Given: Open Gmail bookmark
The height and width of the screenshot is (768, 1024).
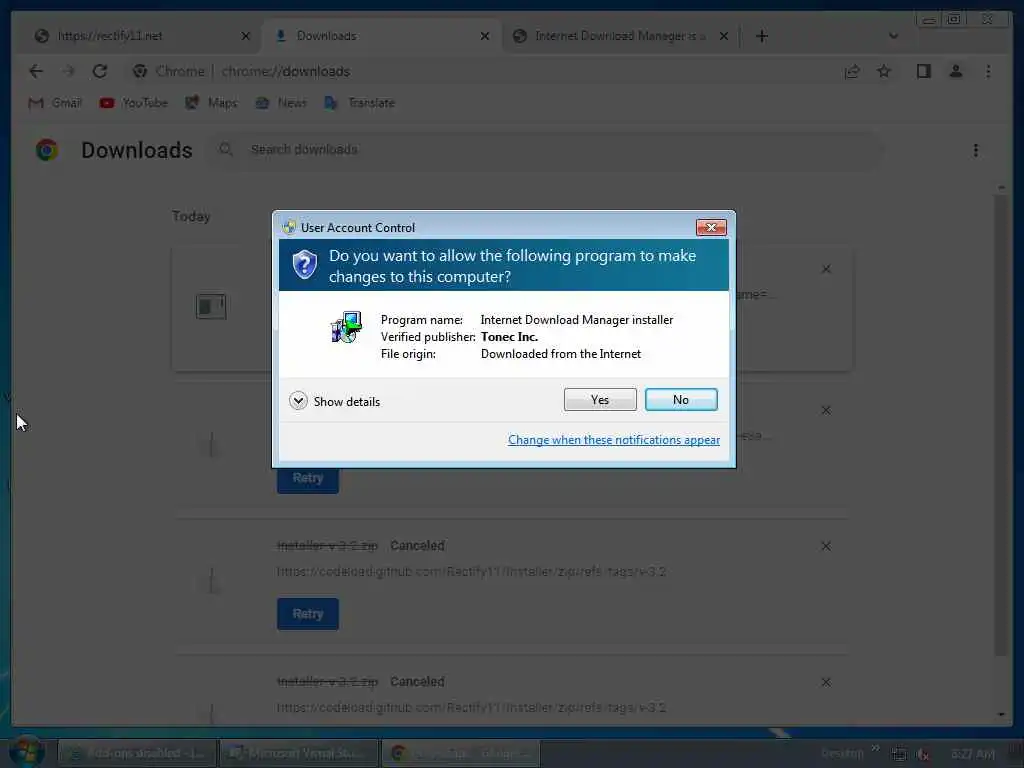Looking at the screenshot, I should 56,103.
